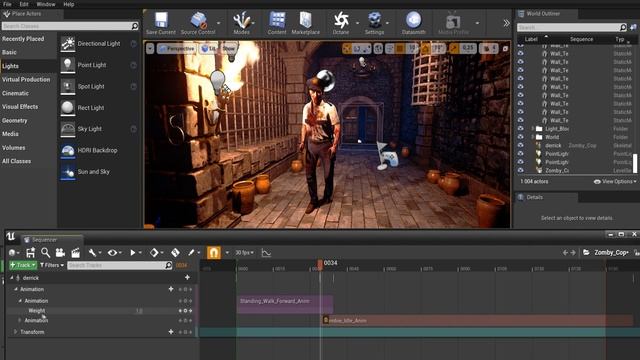Collapse the derrick track in Sequencer
Viewport: 640px width, 360px height.
pyautogui.click(x=11, y=278)
